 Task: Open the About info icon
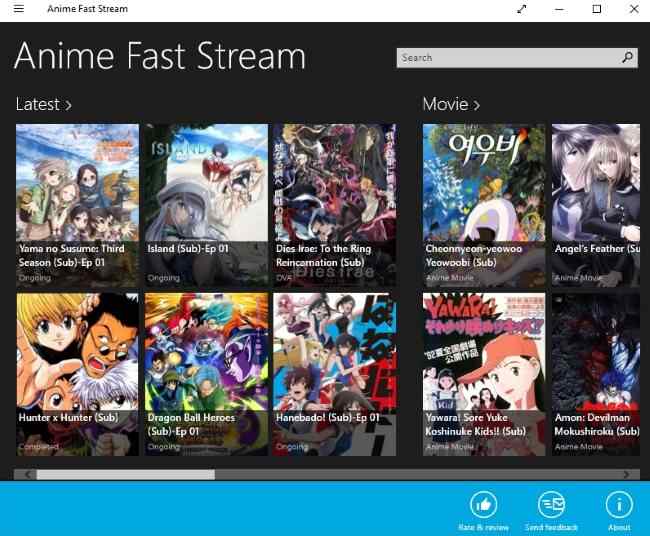click(x=619, y=505)
